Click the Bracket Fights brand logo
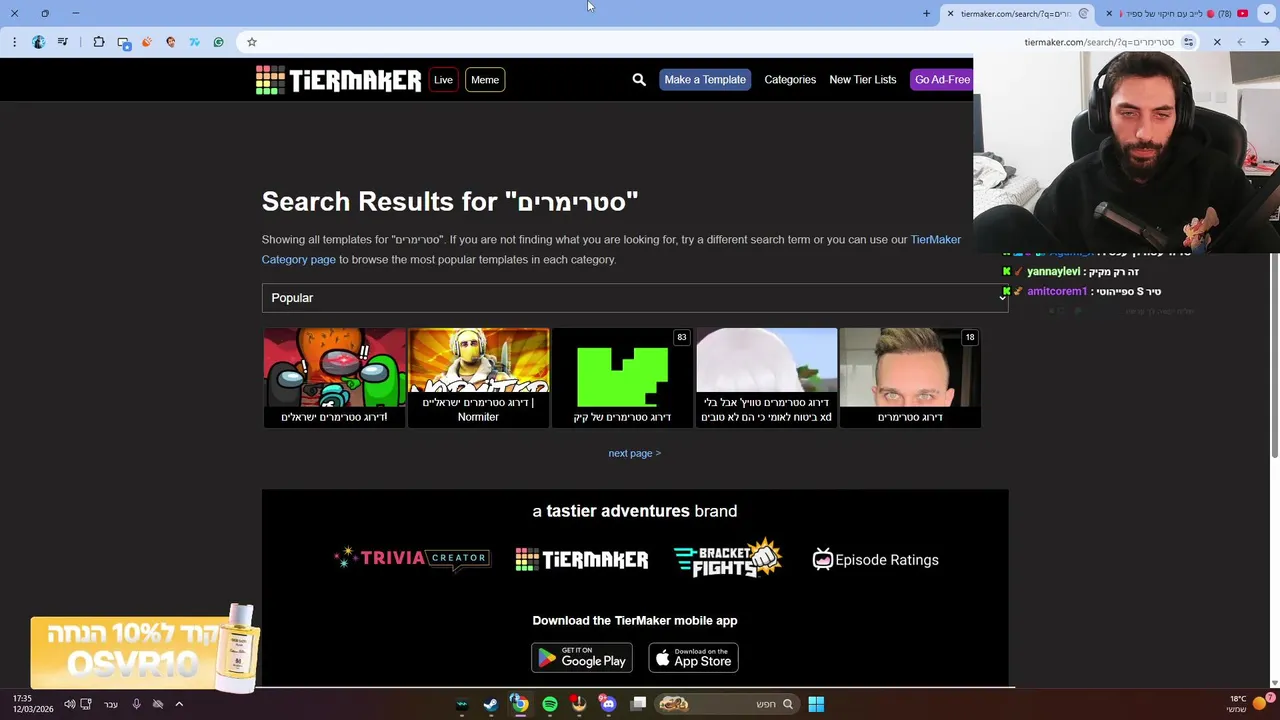 [x=728, y=558]
